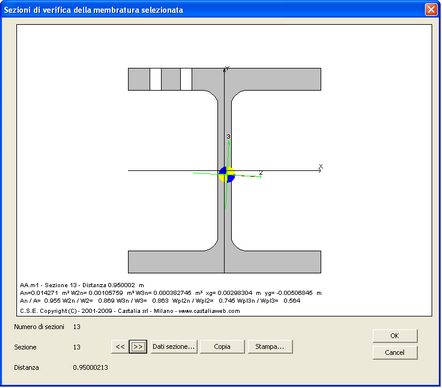Go to previous section with << button

coord(120,347)
